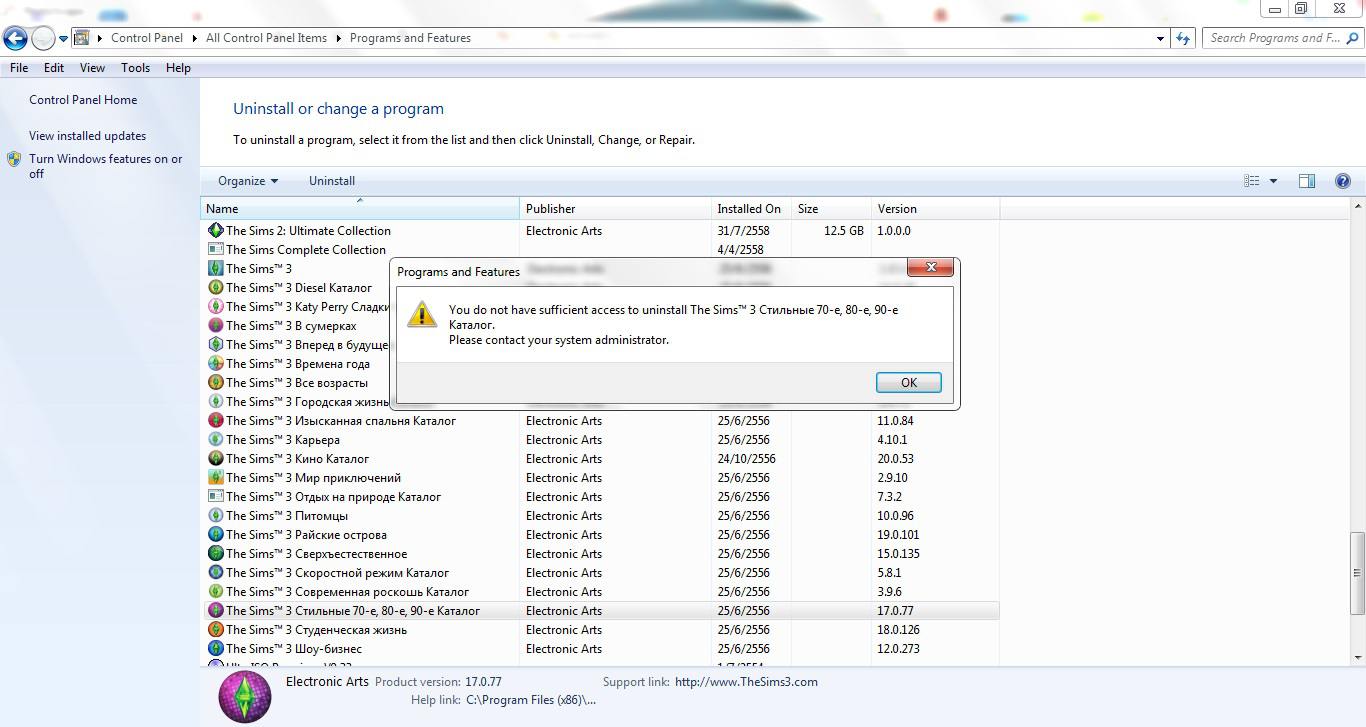Click The Sims 3 Все возрасты icon
This screenshot has width=1366, height=727.
coord(215,383)
